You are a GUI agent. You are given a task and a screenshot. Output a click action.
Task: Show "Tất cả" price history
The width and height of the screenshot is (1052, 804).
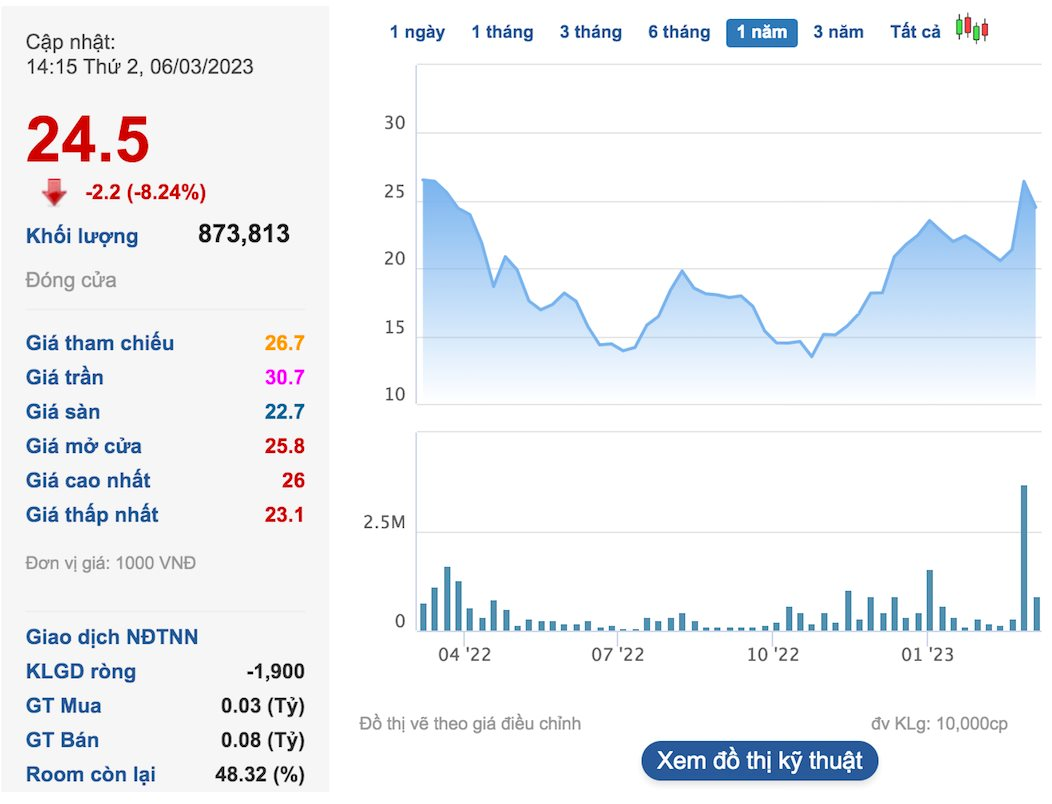pyautogui.click(x=915, y=32)
